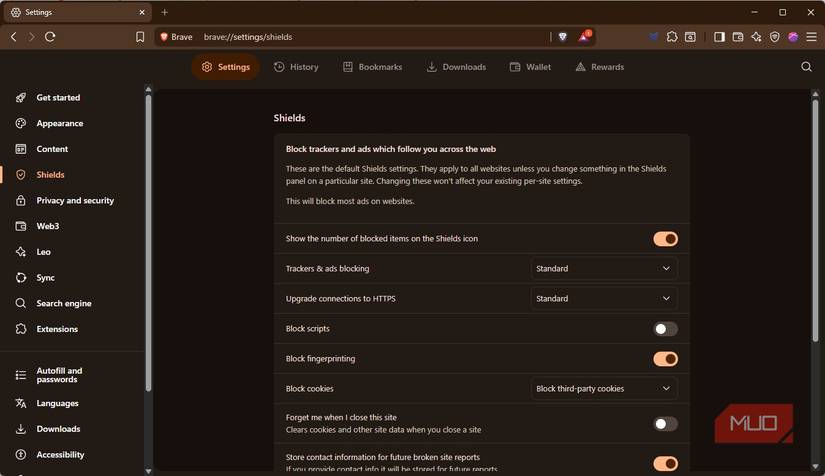Open the Brave Rewards triangle icon with notification badge
This screenshot has height=476, width=825.
(585, 36)
